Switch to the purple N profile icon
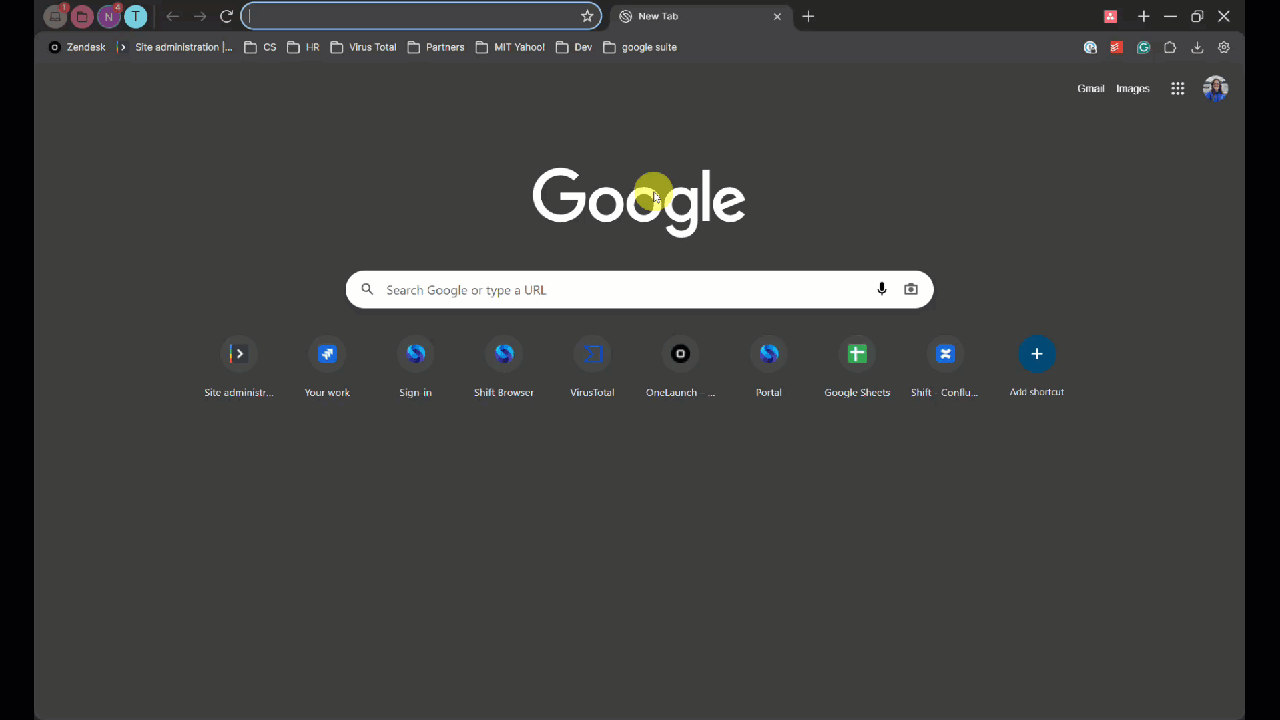This screenshot has width=1280, height=720. click(109, 16)
